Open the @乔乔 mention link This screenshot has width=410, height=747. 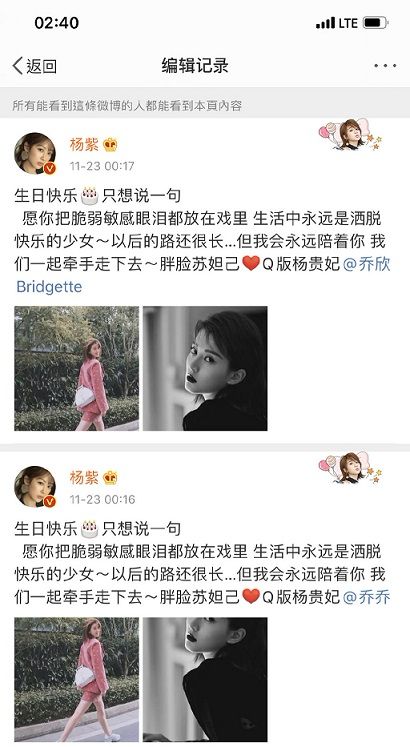click(366, 597)
